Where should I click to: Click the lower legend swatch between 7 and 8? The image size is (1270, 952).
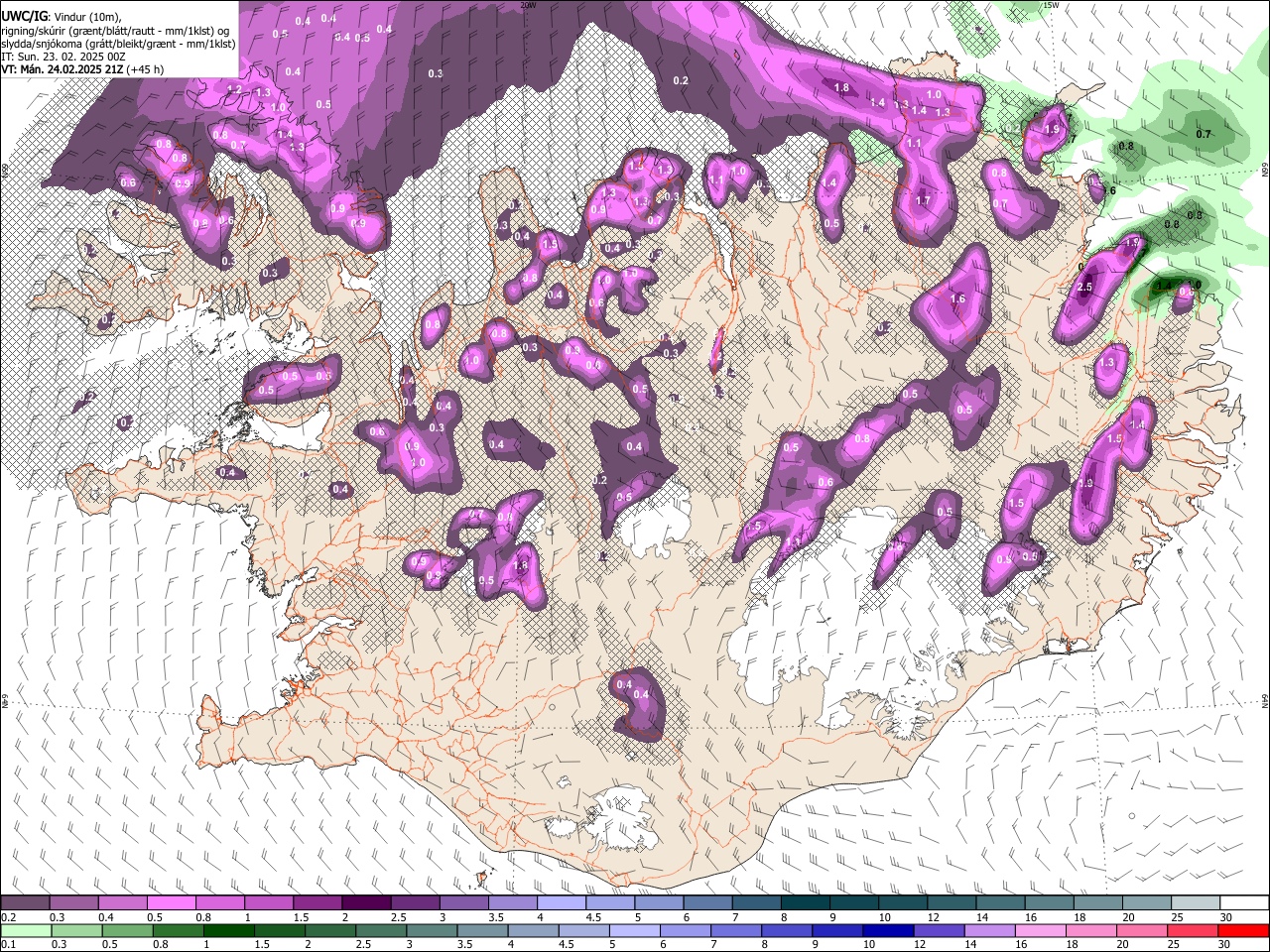(x=735, y=931)
